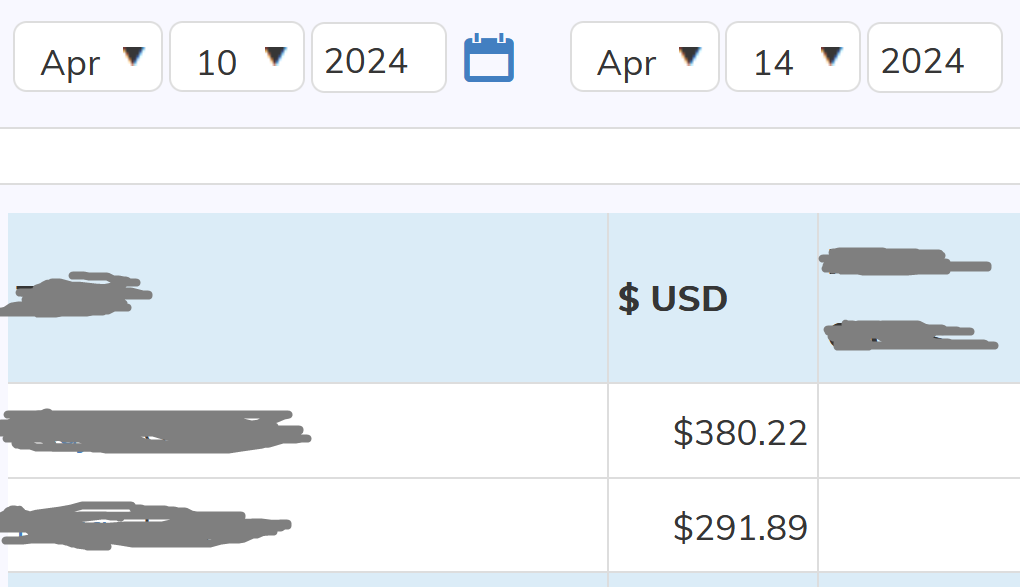Click the redacted header right of $ USD
The image size is (1020, 587).
(909, 299)
